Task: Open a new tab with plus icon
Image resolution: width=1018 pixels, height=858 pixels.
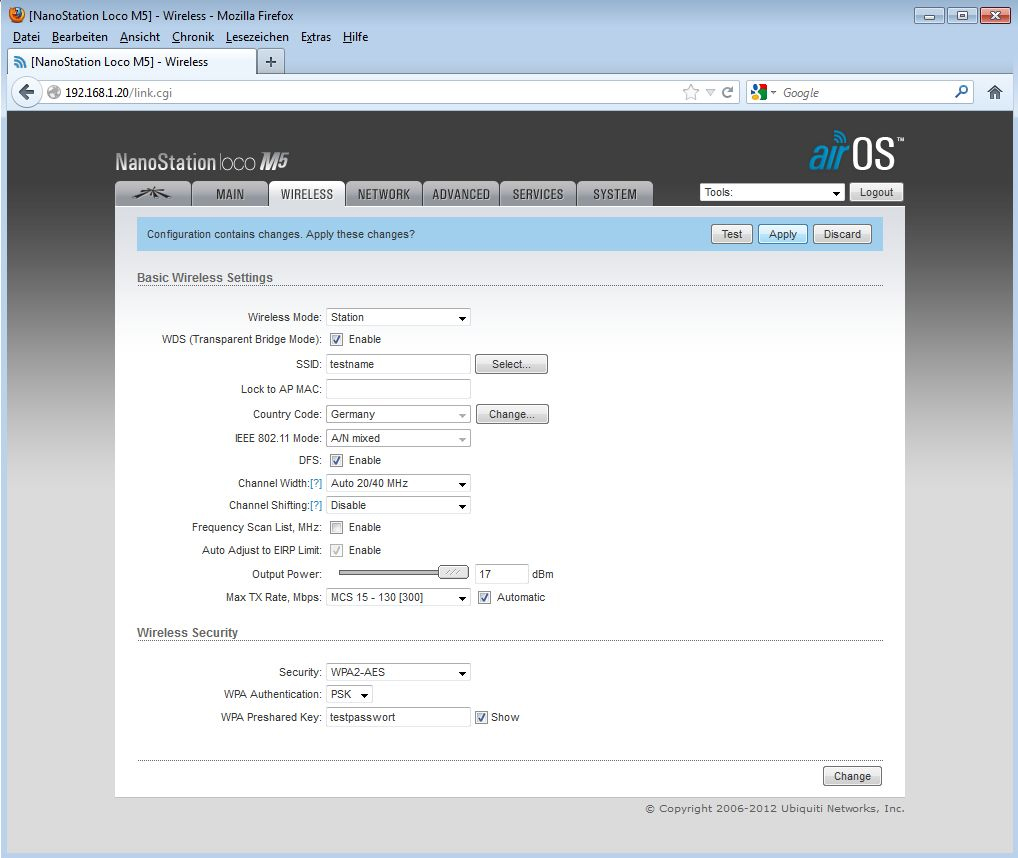Action: tap(271, 62)
